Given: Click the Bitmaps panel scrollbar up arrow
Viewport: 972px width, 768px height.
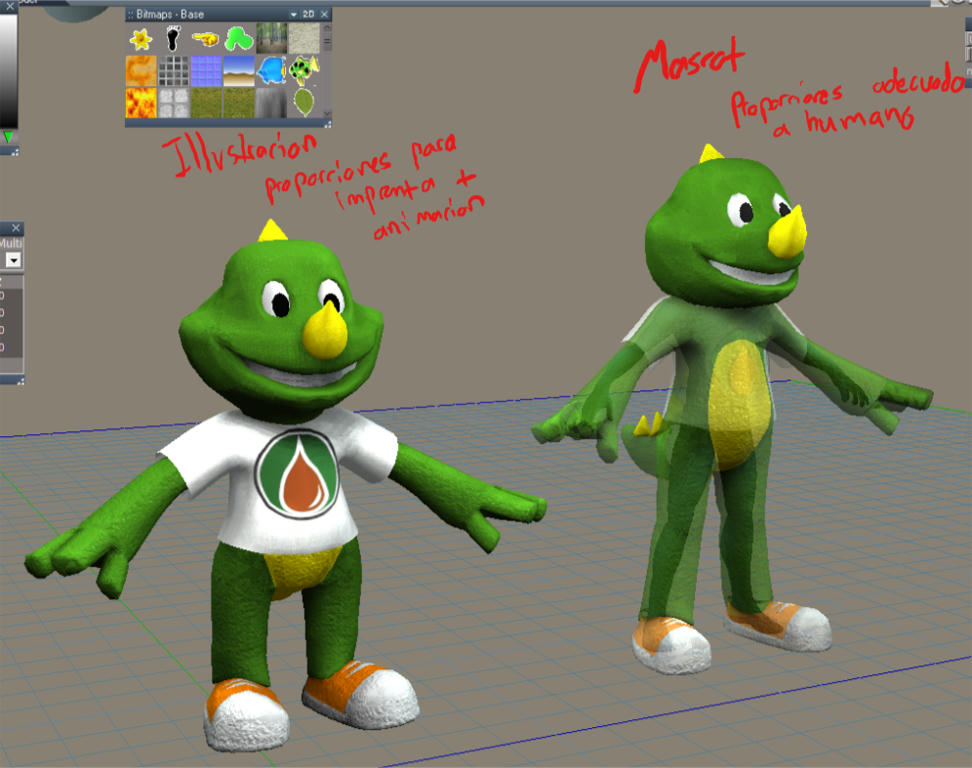Looking at the screenshot, I should click(327, 27).
